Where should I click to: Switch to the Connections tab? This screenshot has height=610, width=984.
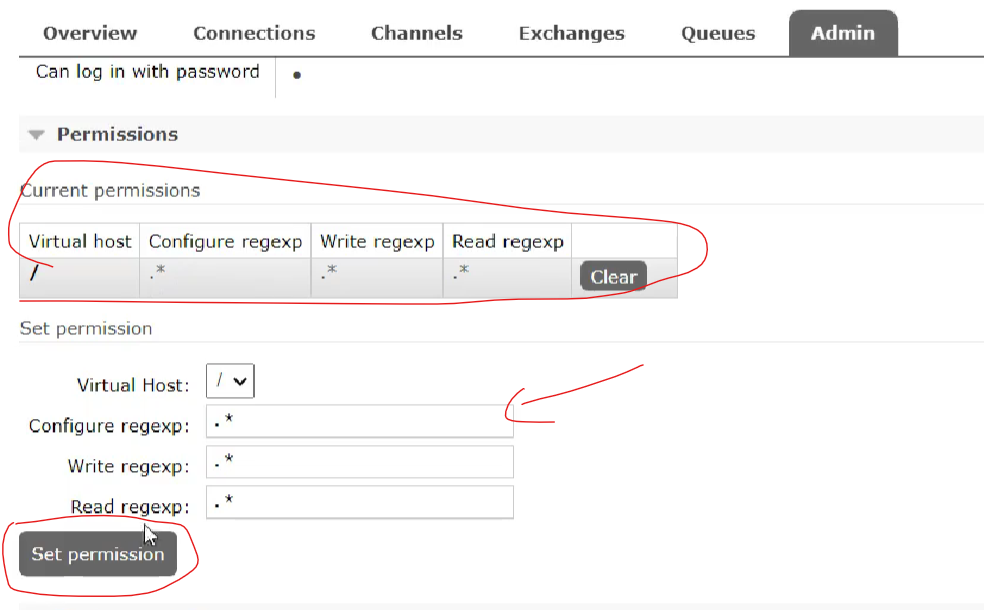pos(254,33)
